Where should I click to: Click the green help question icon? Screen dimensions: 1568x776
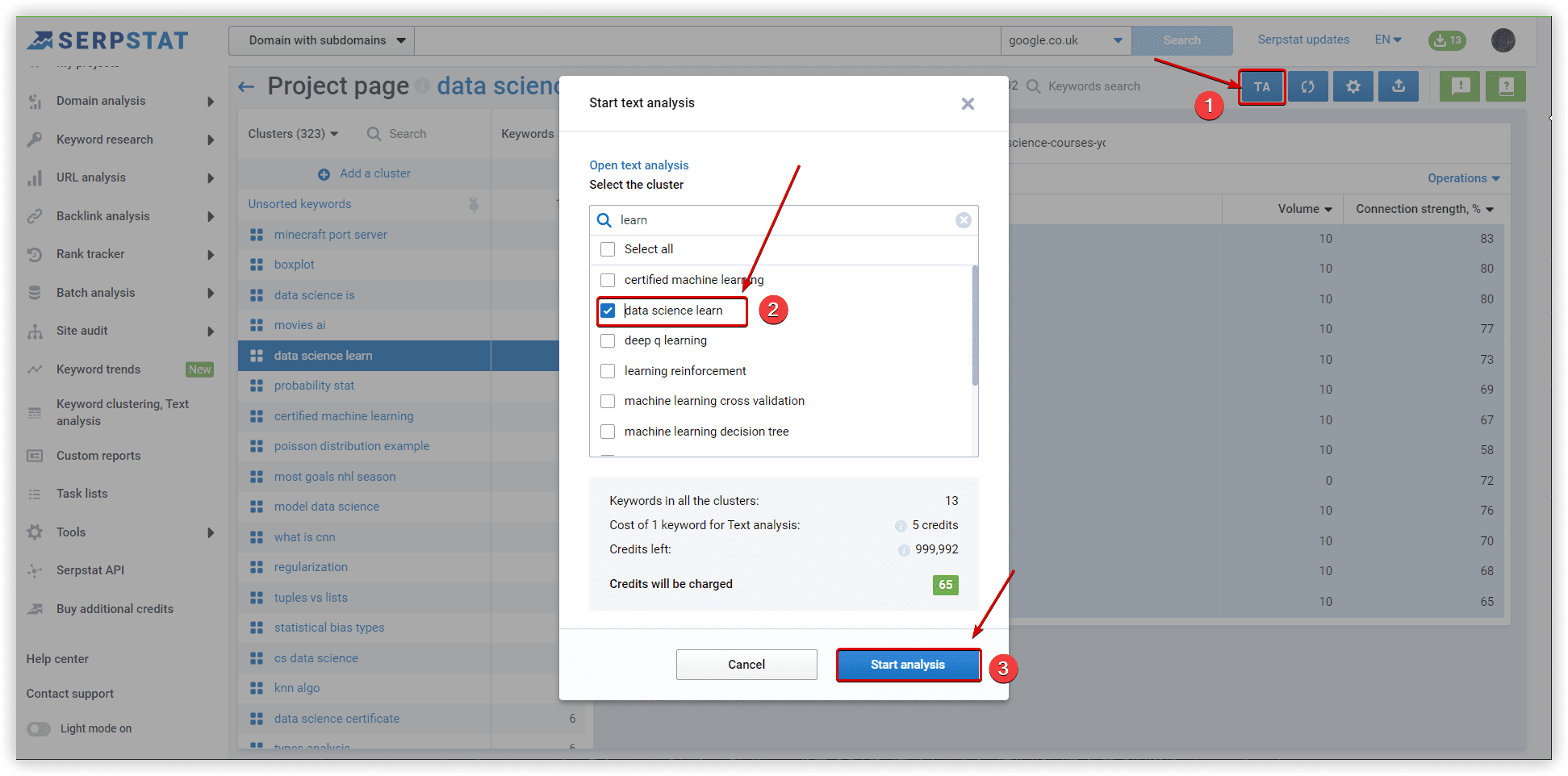(1506, 87)
